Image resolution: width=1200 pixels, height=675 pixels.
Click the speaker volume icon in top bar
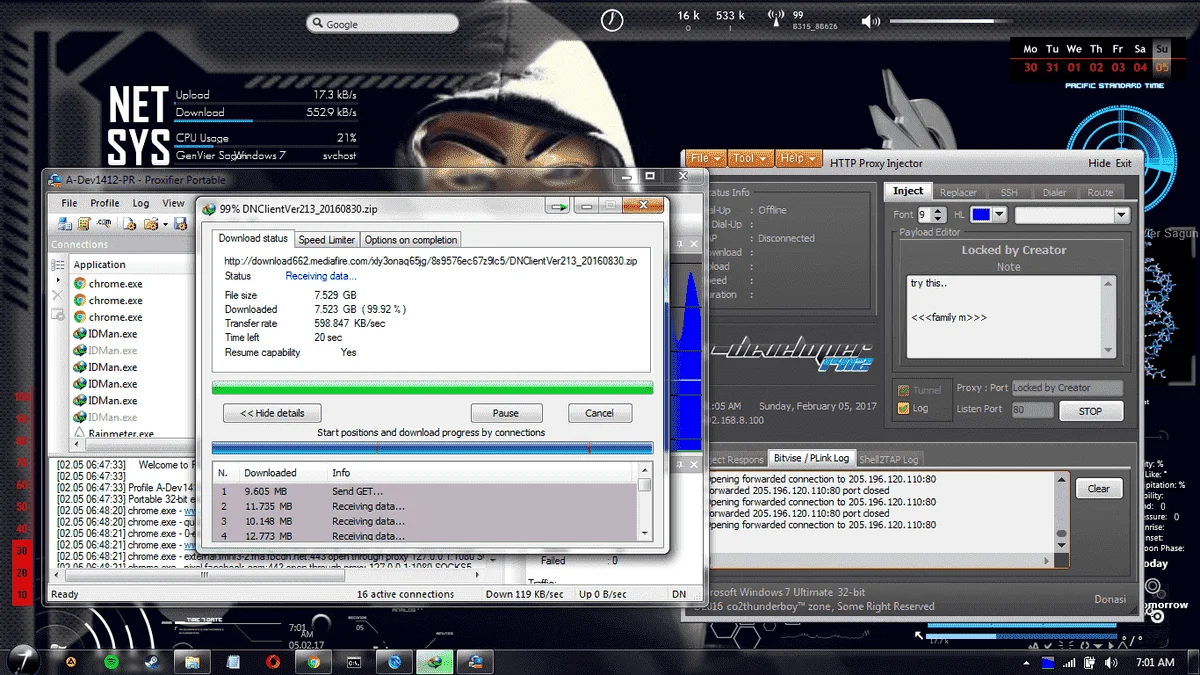(x=872, y=21)
